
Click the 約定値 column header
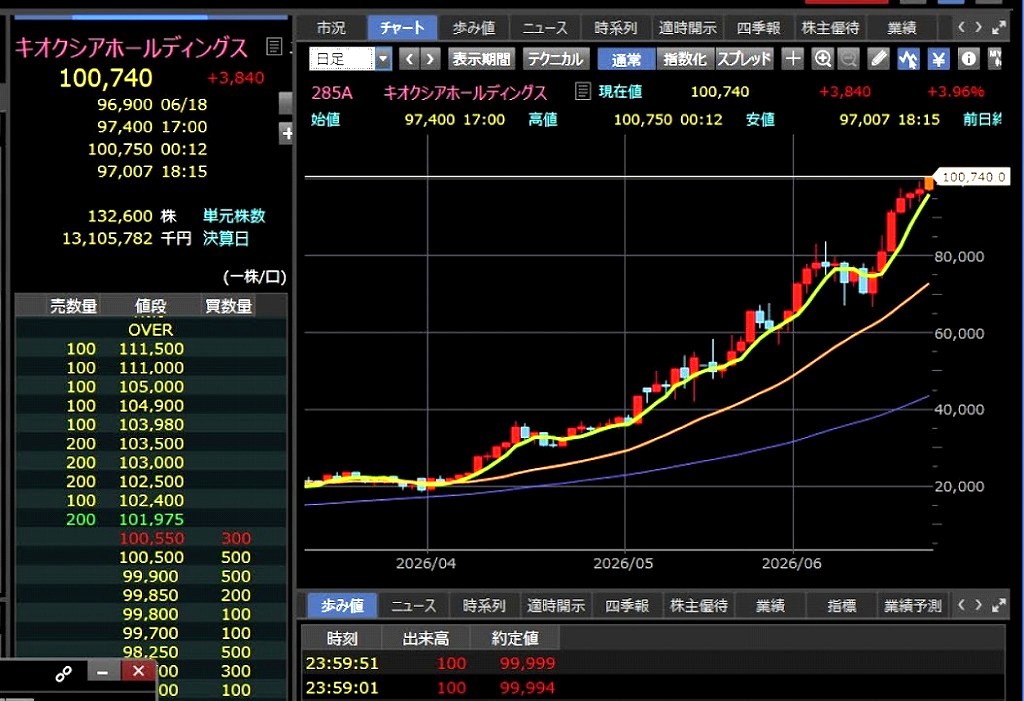515,638
